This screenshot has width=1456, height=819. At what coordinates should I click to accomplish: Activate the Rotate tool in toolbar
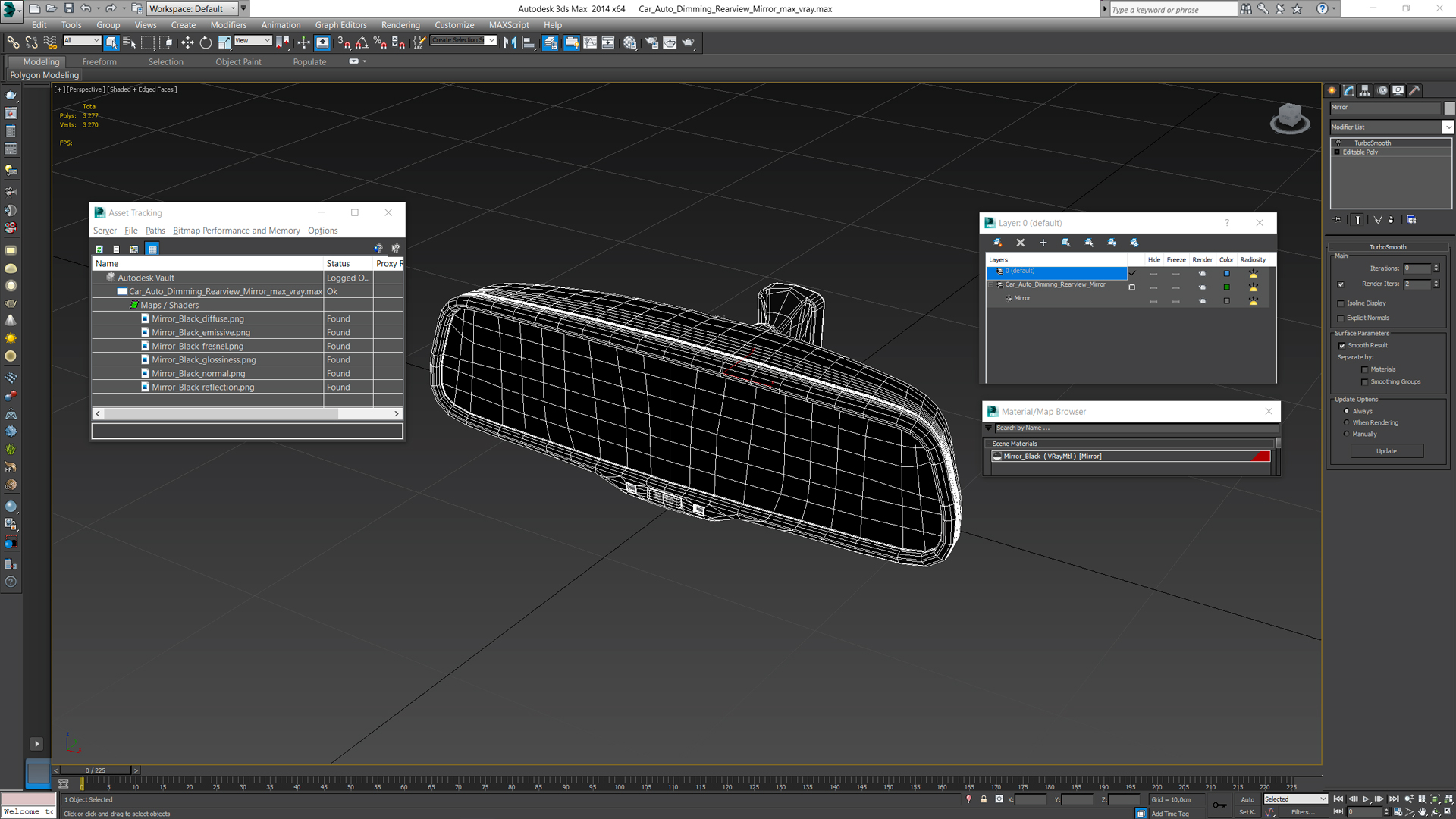pos(206,43)
